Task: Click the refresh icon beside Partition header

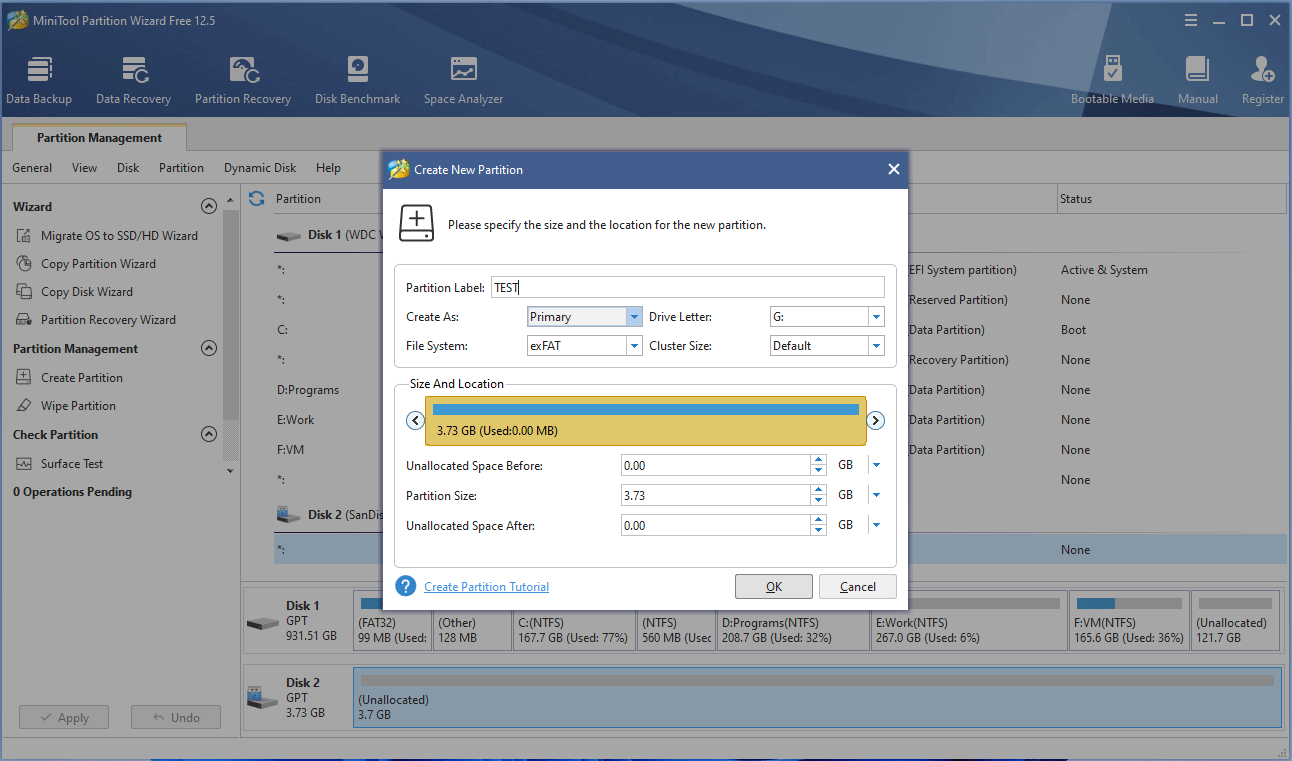Action: (x=257, y=199)
